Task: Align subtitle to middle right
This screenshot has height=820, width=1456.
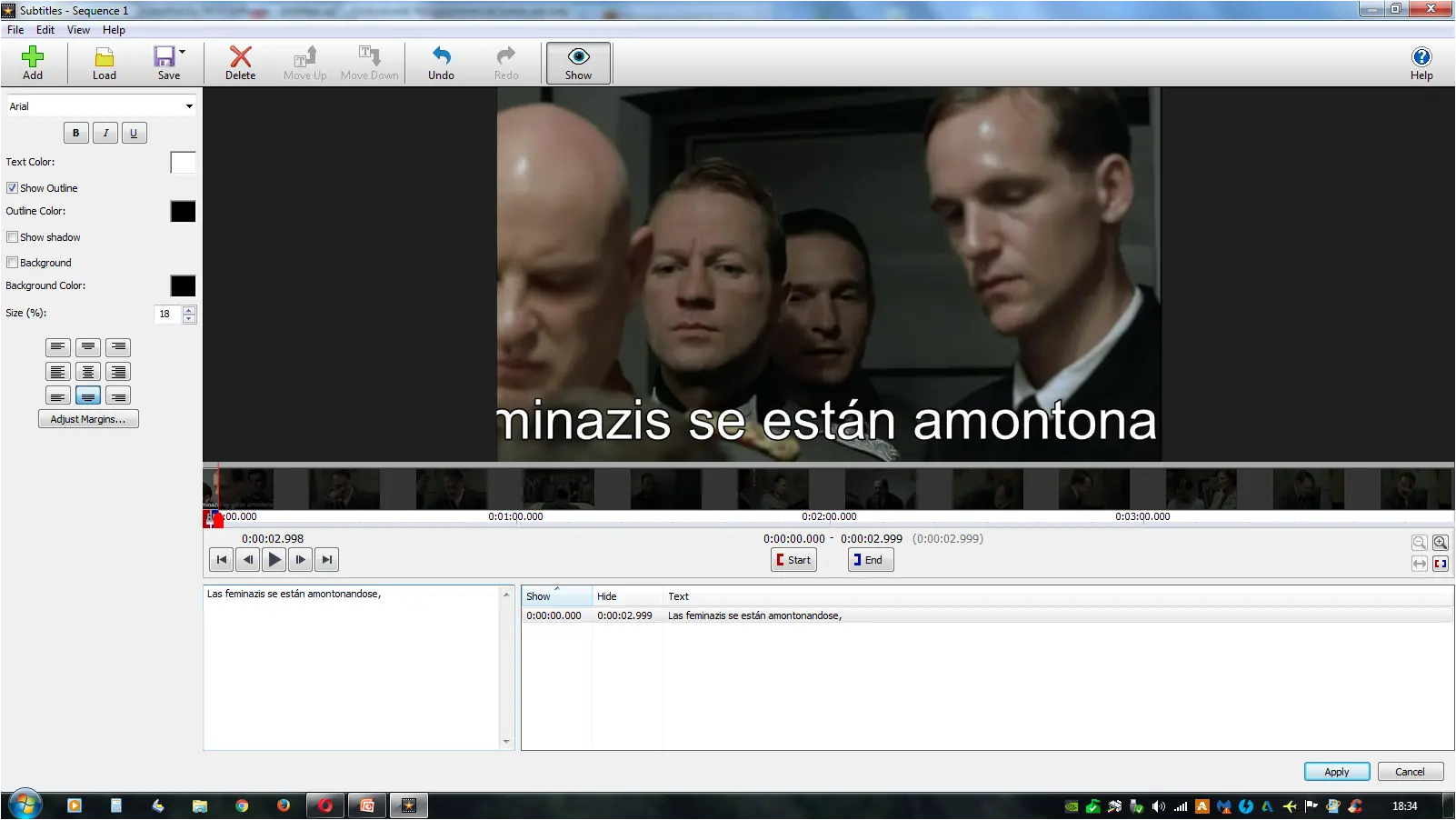Action: 118,372
